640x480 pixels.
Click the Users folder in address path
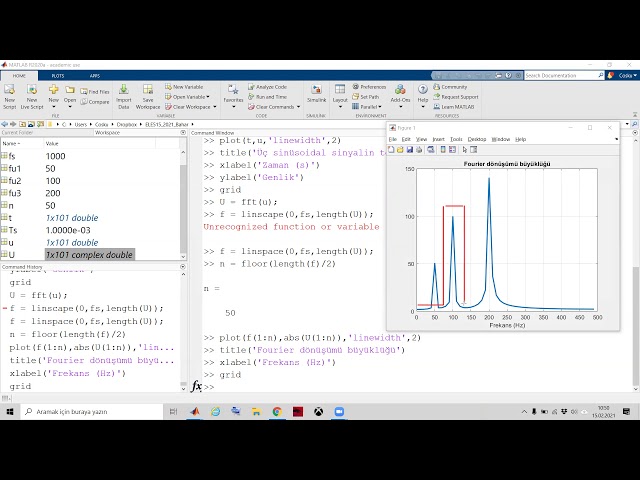(80, 124)
